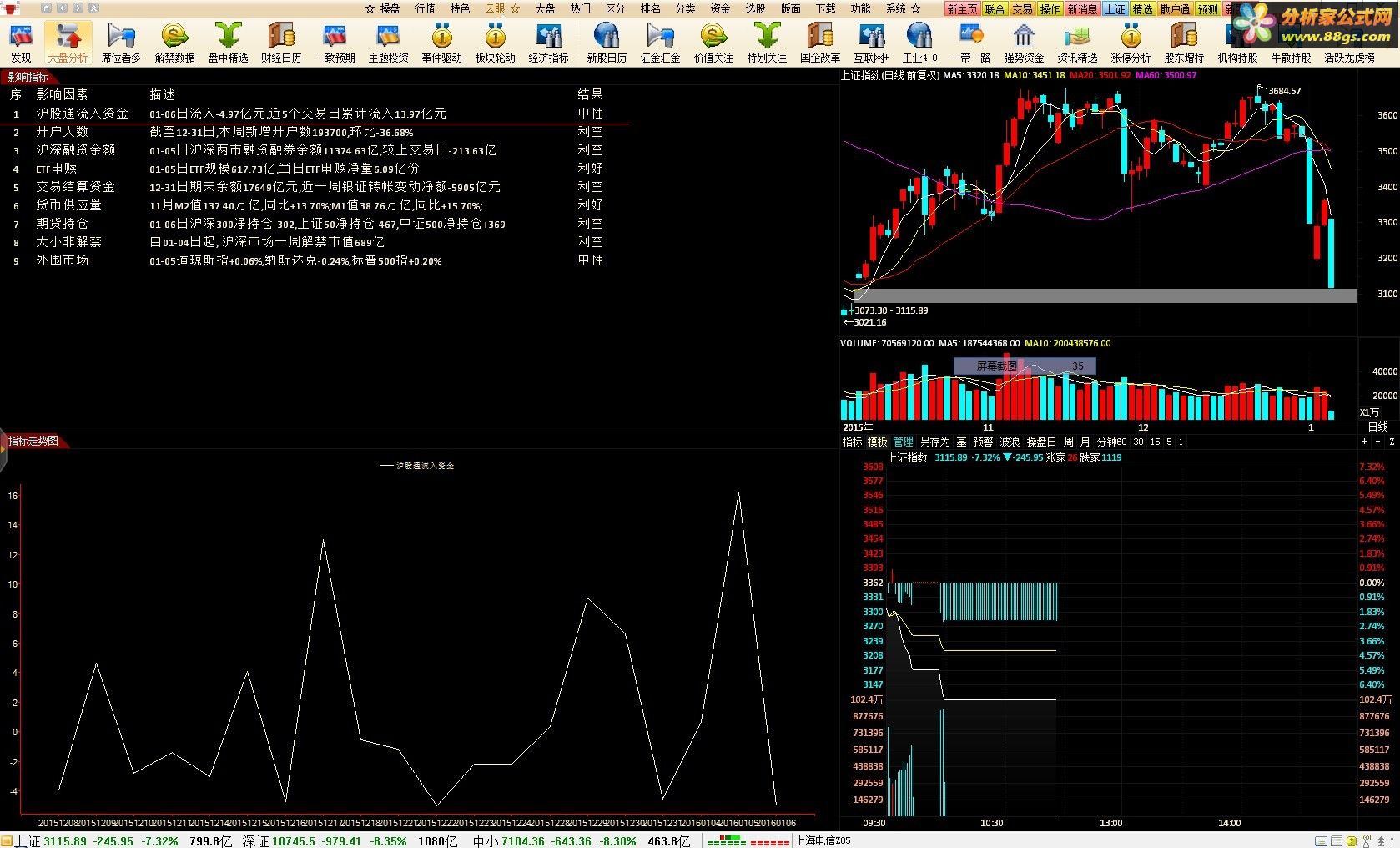Open the 发现 toolbar icon
The image size is (1400, 848).
(x=21, y=43)
